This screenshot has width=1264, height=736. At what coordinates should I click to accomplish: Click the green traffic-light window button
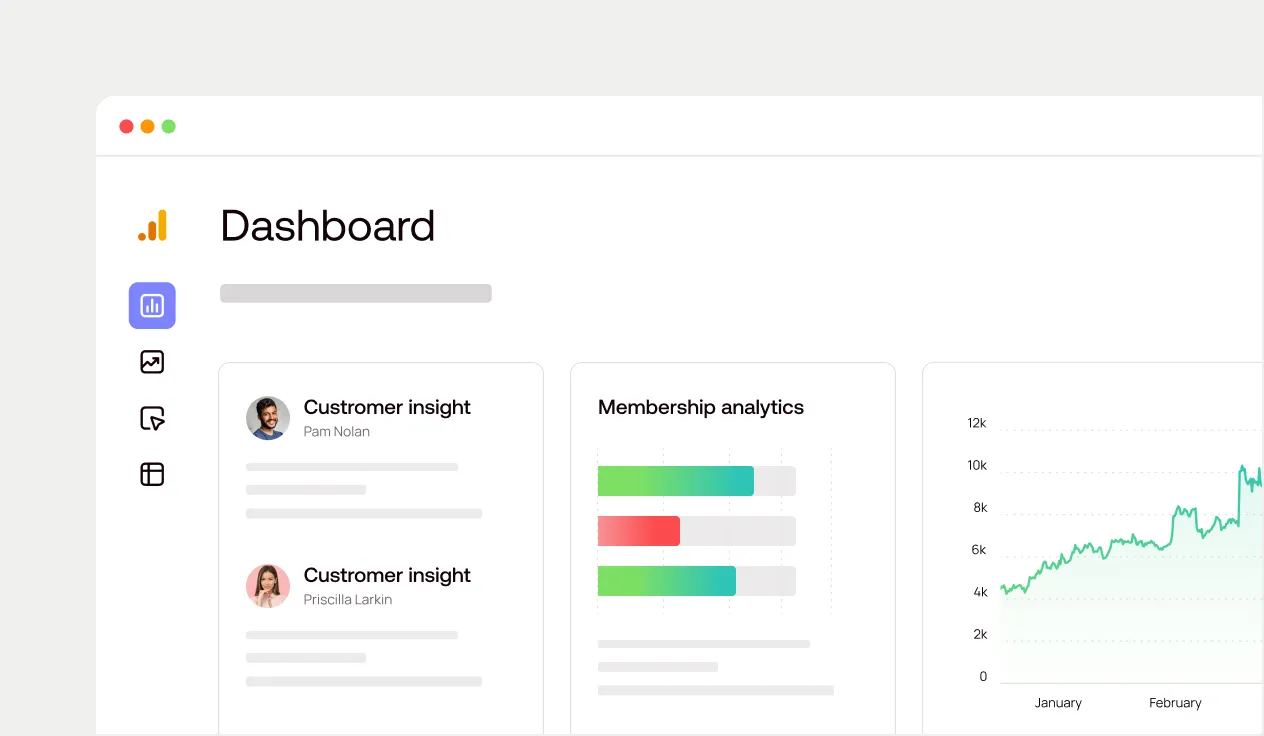point(169,126)
